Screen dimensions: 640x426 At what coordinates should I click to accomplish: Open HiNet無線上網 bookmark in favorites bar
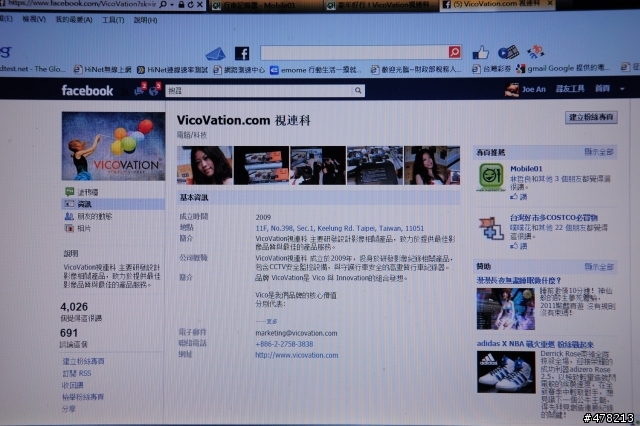coord(103,69)
